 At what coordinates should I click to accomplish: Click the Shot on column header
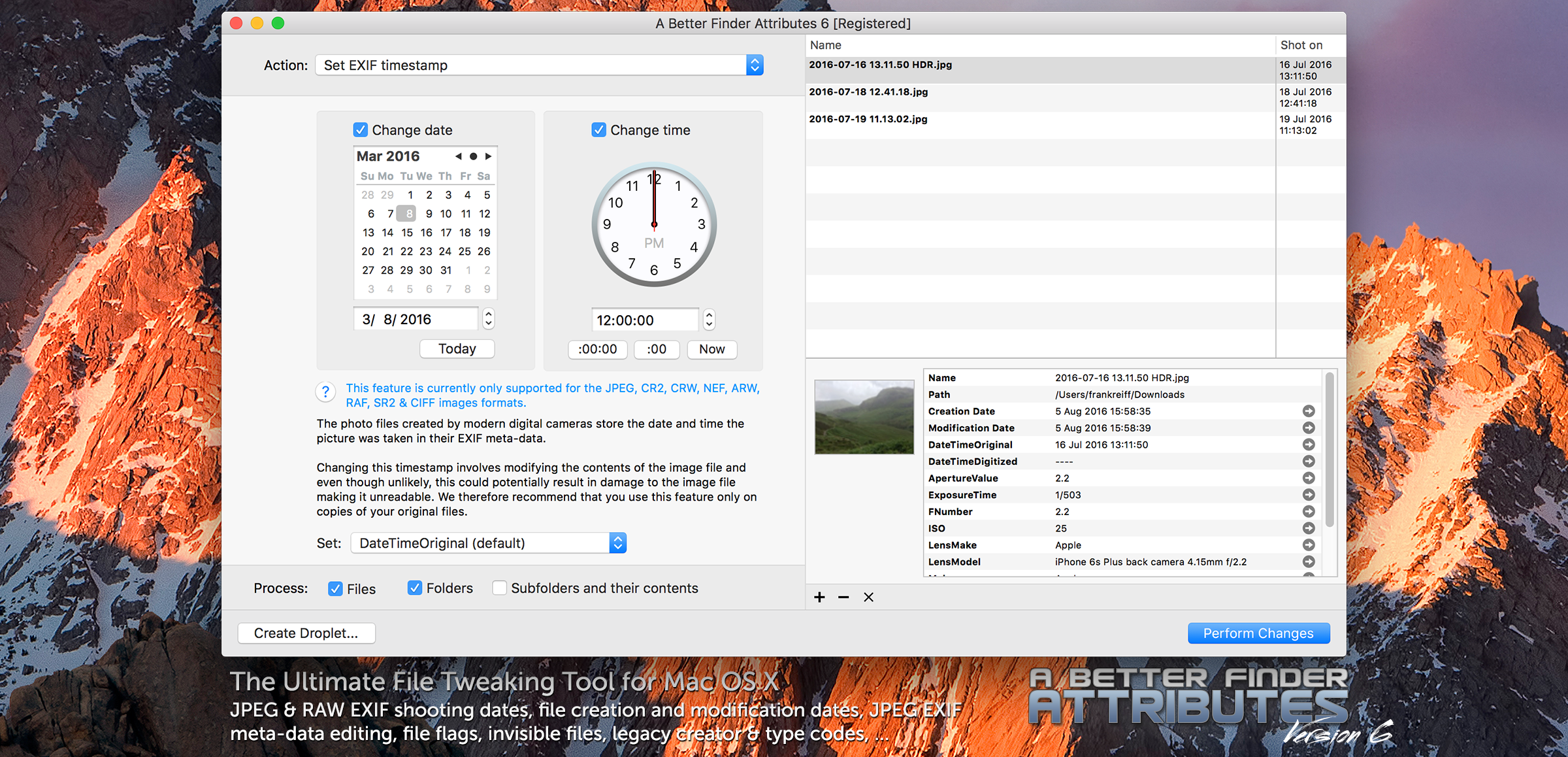point(1311,45)
